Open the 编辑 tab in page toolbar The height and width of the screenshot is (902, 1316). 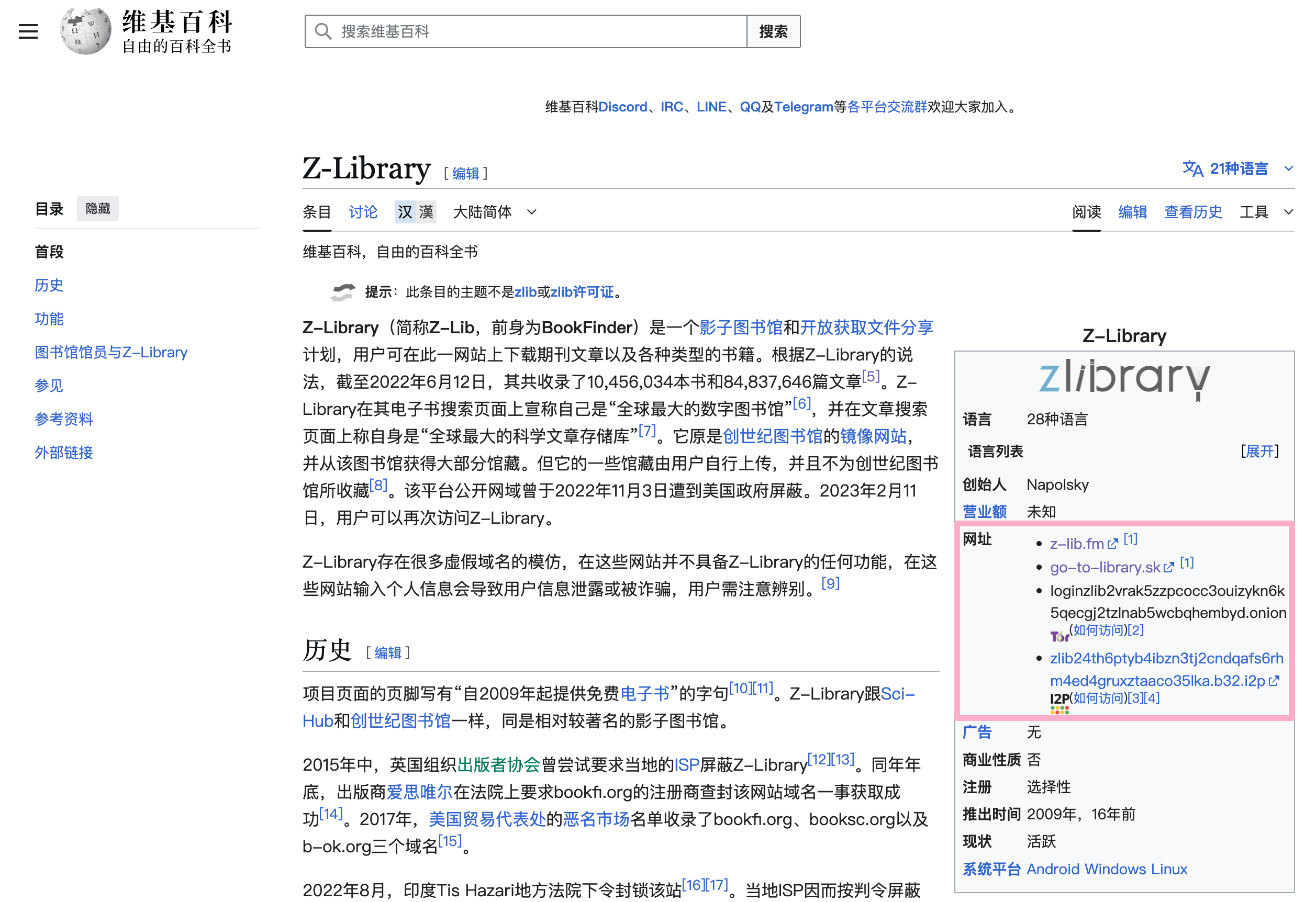pos(1133,212)
